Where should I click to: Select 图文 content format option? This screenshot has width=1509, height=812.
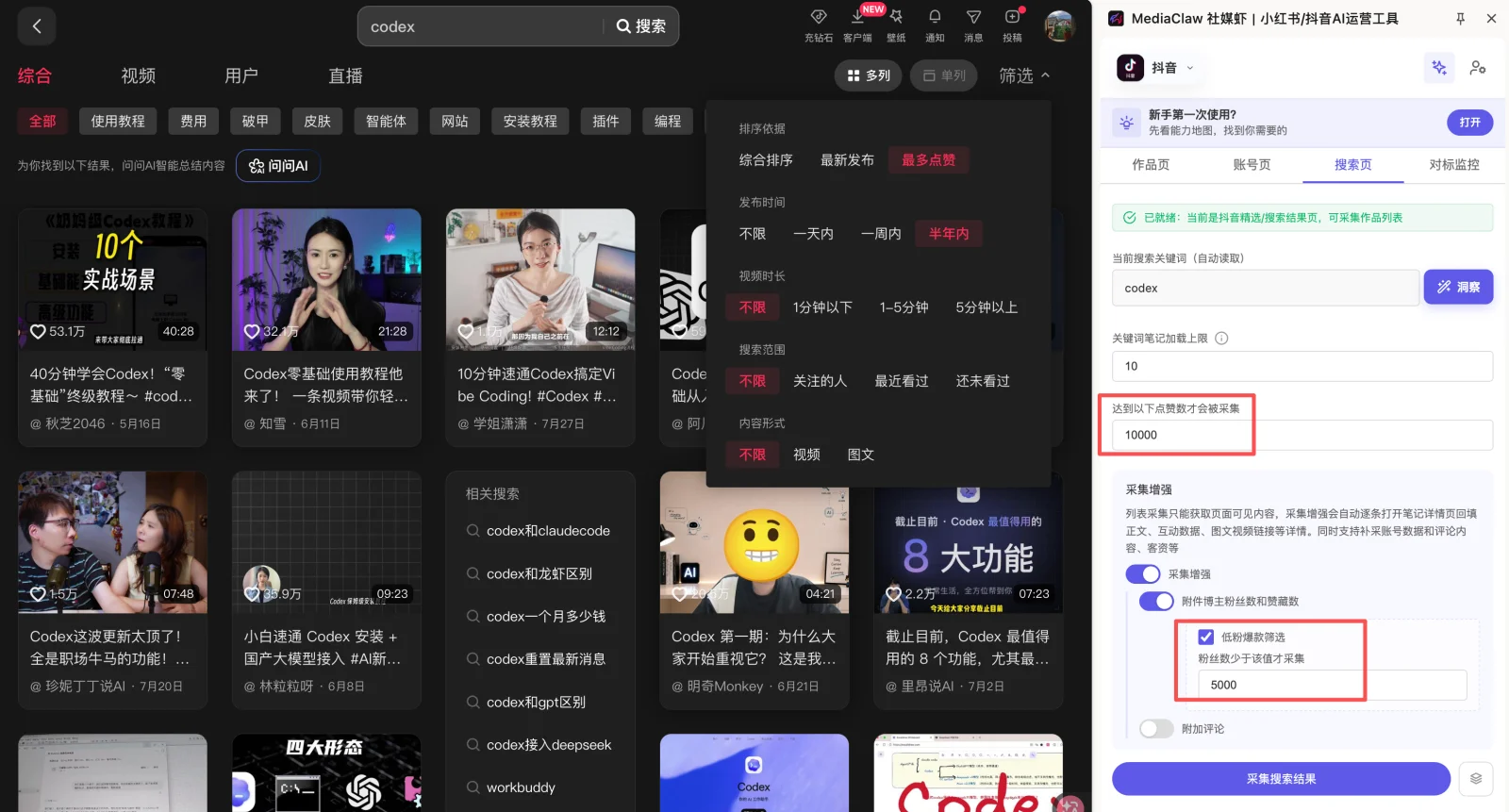click(860, 455)
